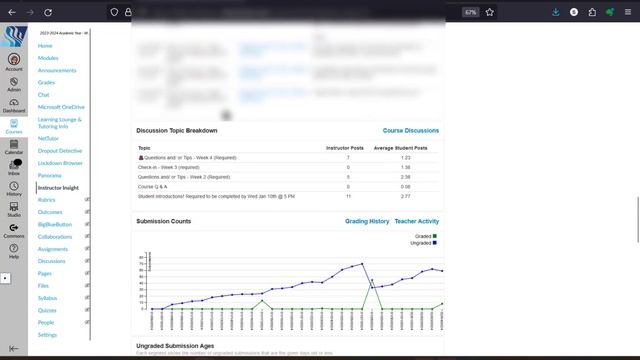
Task: Open Calendar in global navigation
Action: 14,147
